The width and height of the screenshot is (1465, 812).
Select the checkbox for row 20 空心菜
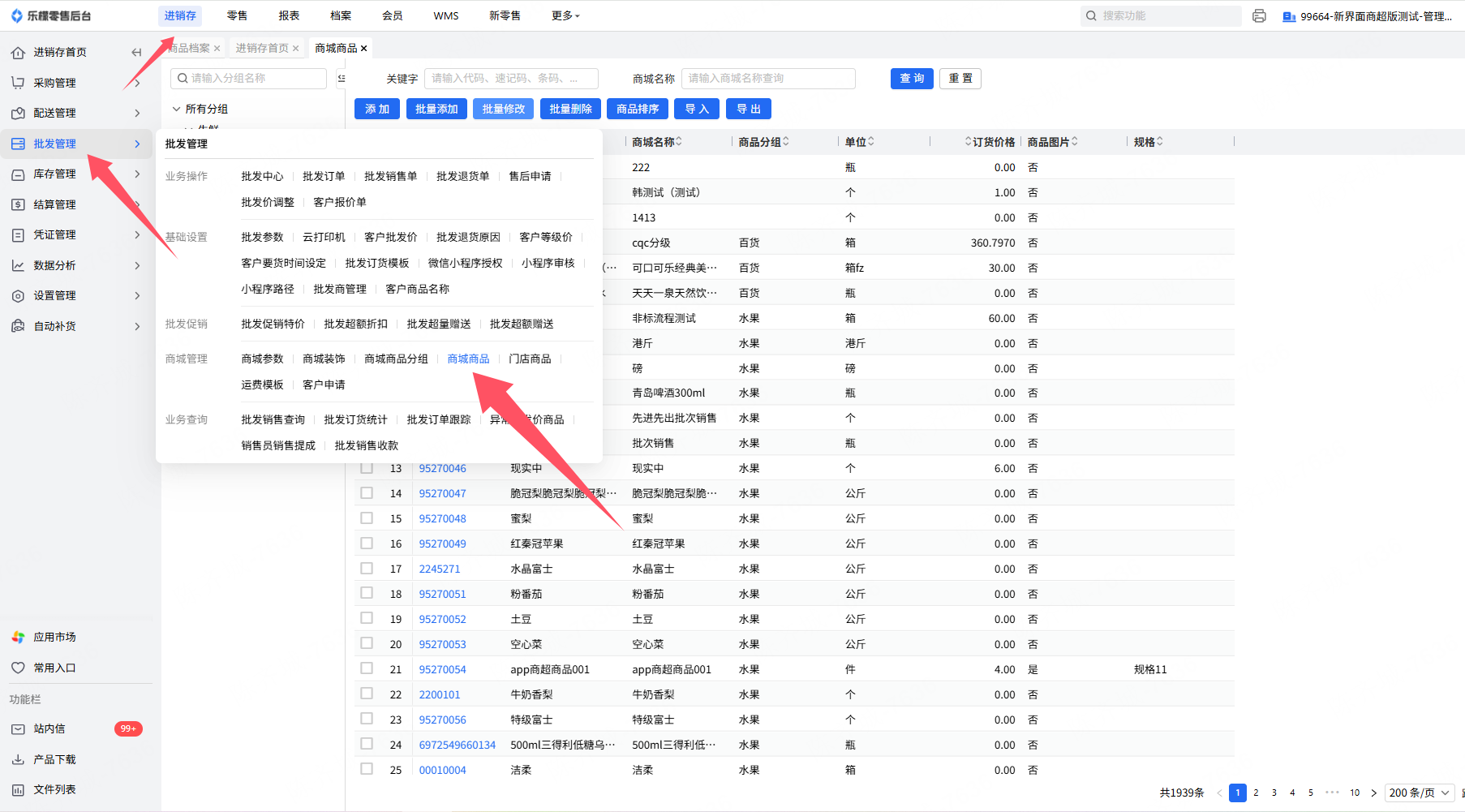pyautogui.click(x=367, y=643)
